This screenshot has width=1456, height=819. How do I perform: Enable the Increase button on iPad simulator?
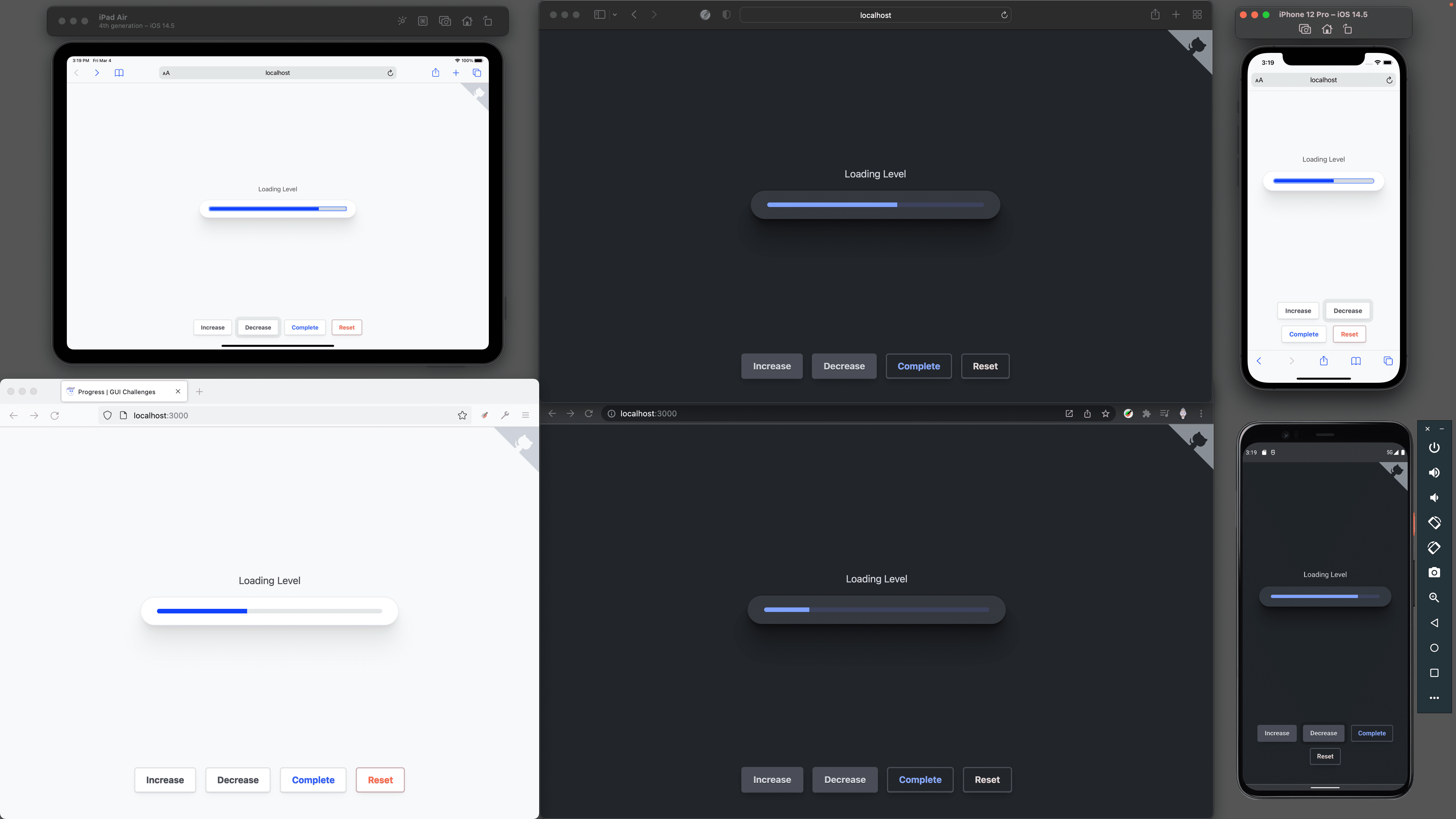coord(213,327)
